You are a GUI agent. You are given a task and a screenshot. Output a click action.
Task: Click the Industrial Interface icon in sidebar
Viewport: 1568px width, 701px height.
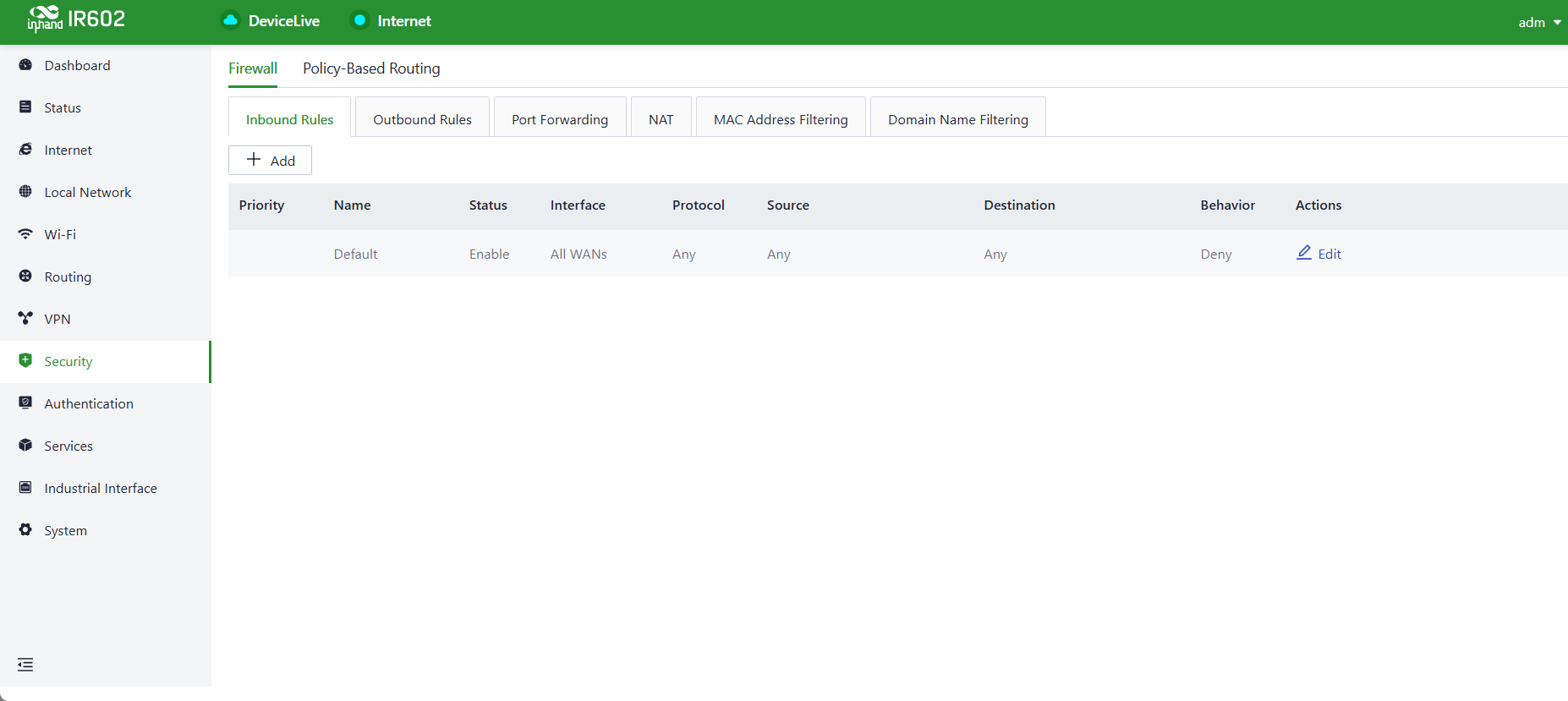[25, 488]
